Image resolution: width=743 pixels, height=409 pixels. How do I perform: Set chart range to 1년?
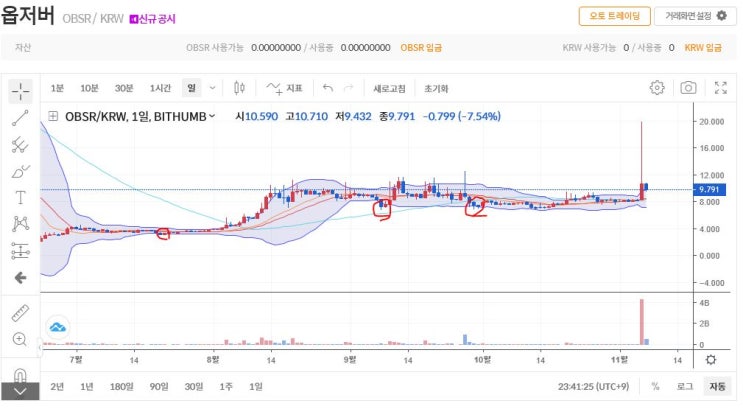click(87, 387)
